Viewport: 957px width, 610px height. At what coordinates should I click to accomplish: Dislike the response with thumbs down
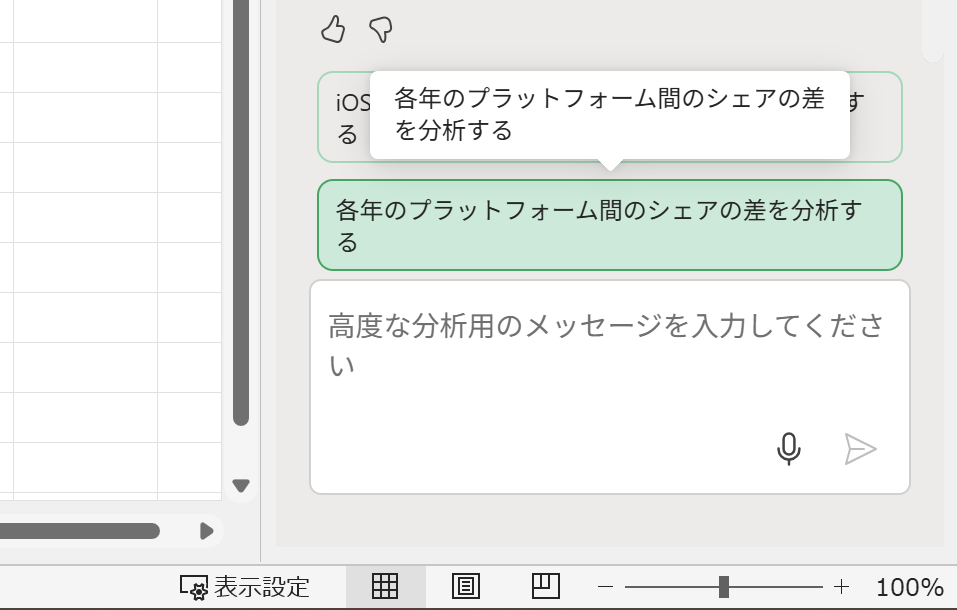[380, 30]
